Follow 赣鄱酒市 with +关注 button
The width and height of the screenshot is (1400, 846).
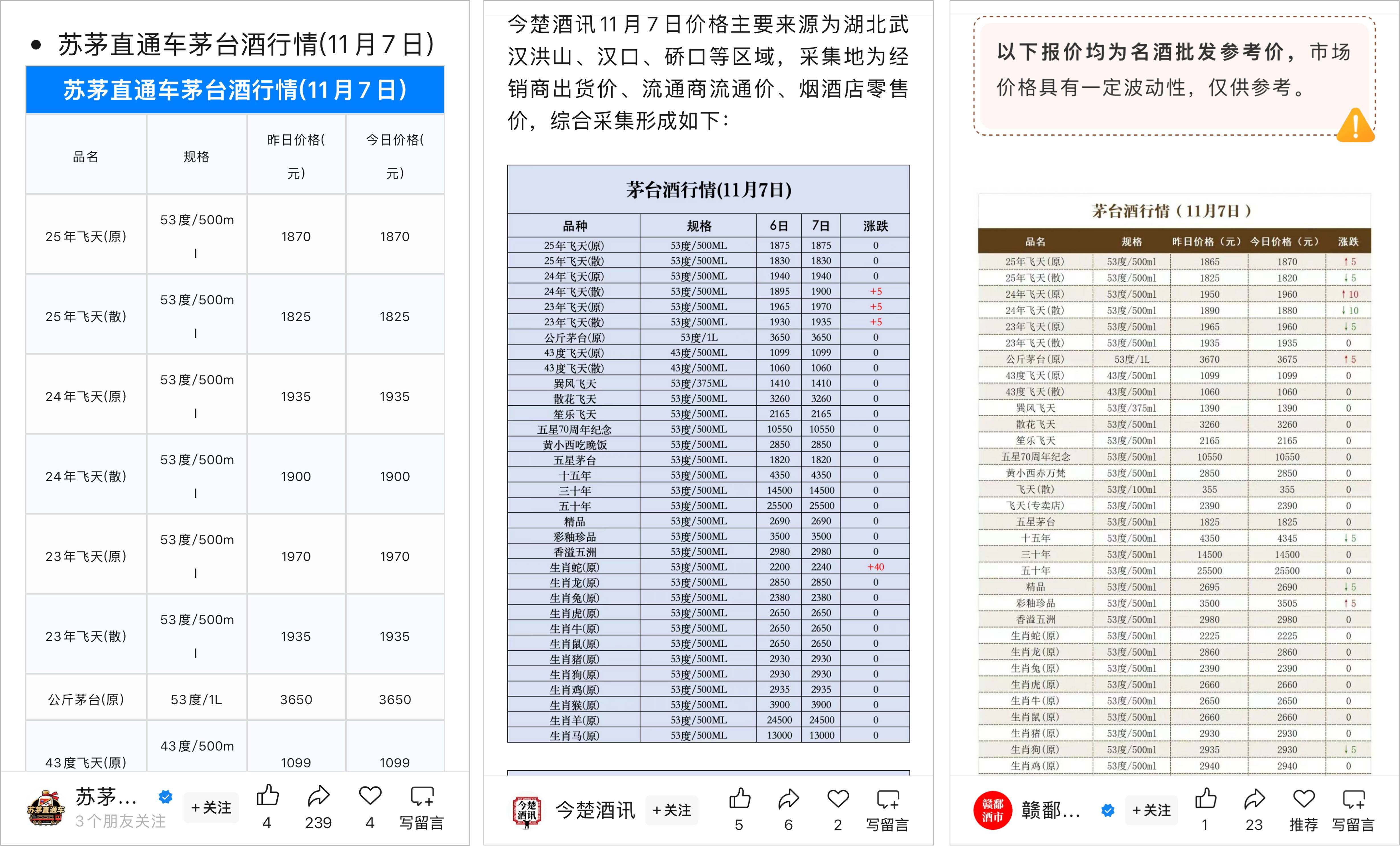(1151, 810)
